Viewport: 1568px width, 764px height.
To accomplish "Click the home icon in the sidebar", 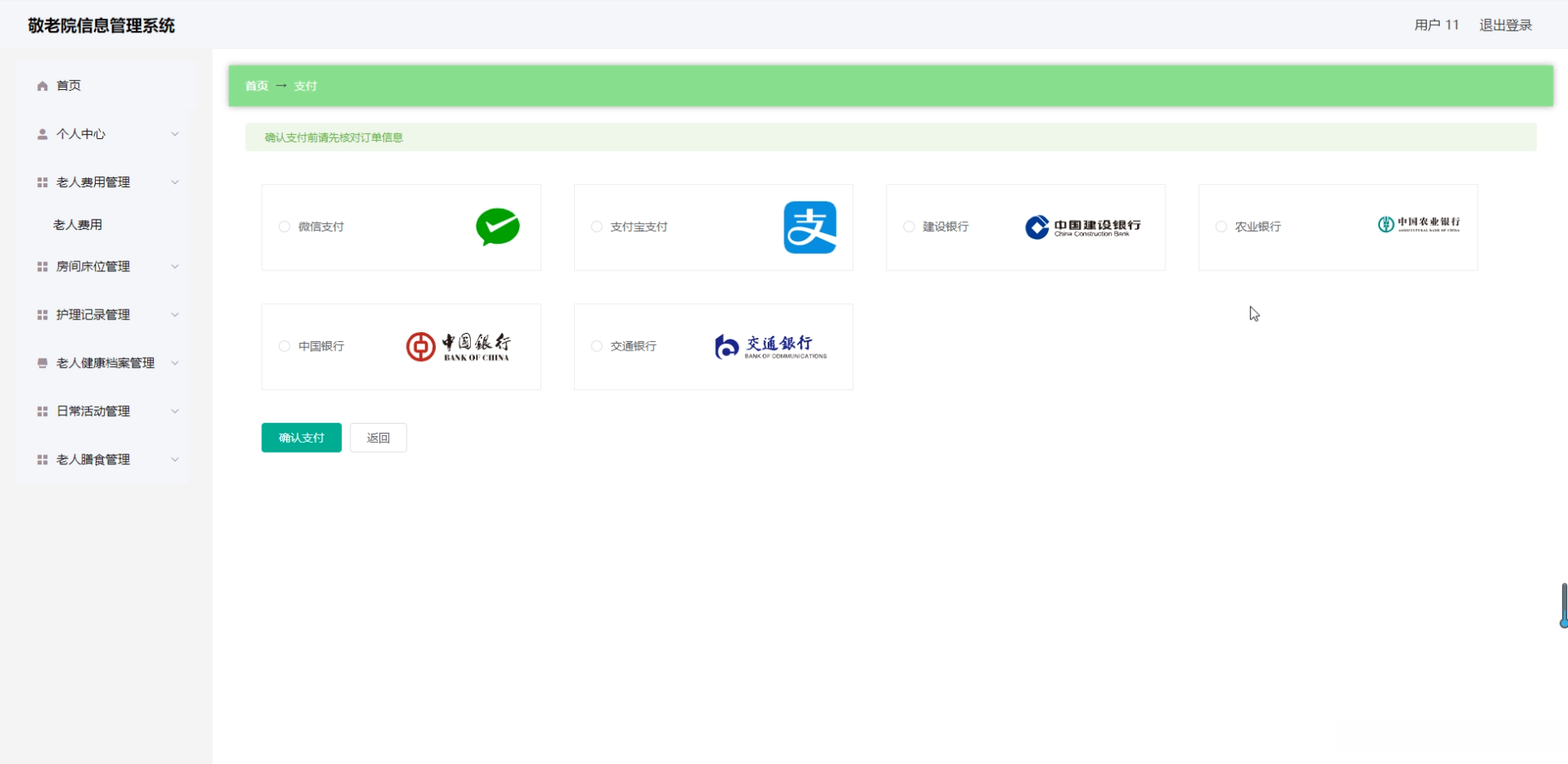I will point(42,86).
